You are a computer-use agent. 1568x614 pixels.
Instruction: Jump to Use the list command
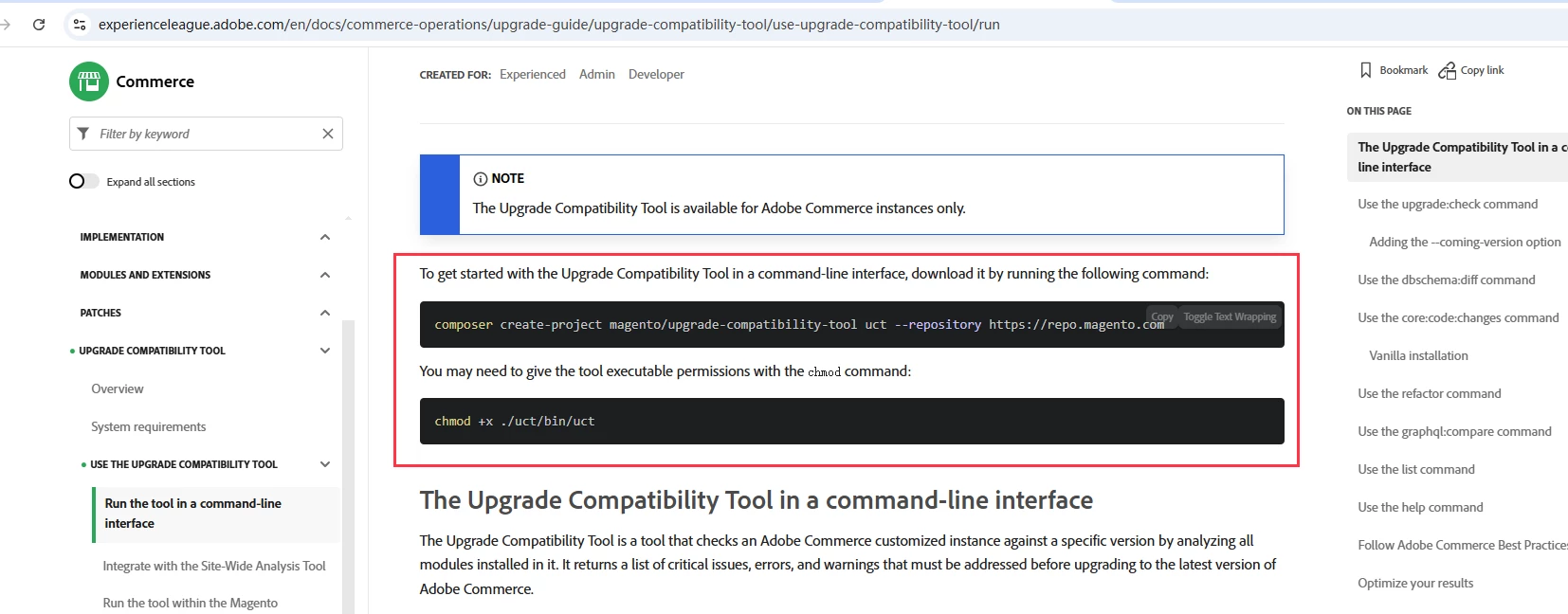pos(1416,469)
